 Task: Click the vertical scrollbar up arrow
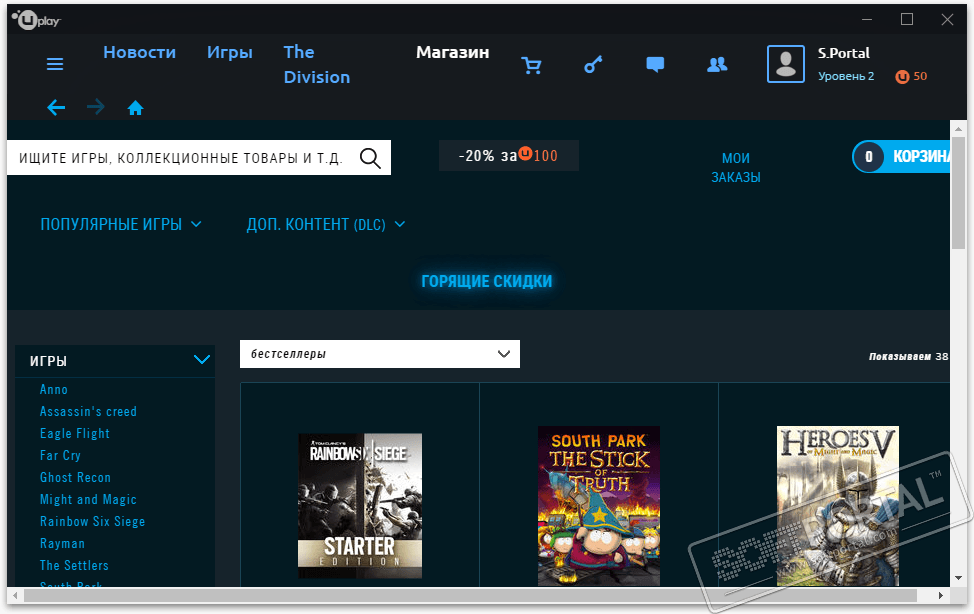pos(958,129)
